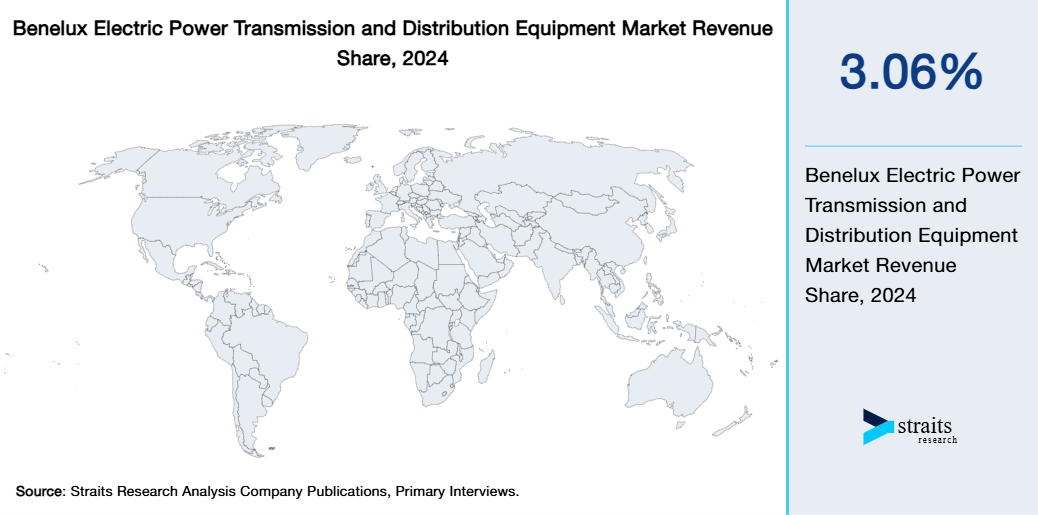Click the Benelux market revenue share chart title

393,44
